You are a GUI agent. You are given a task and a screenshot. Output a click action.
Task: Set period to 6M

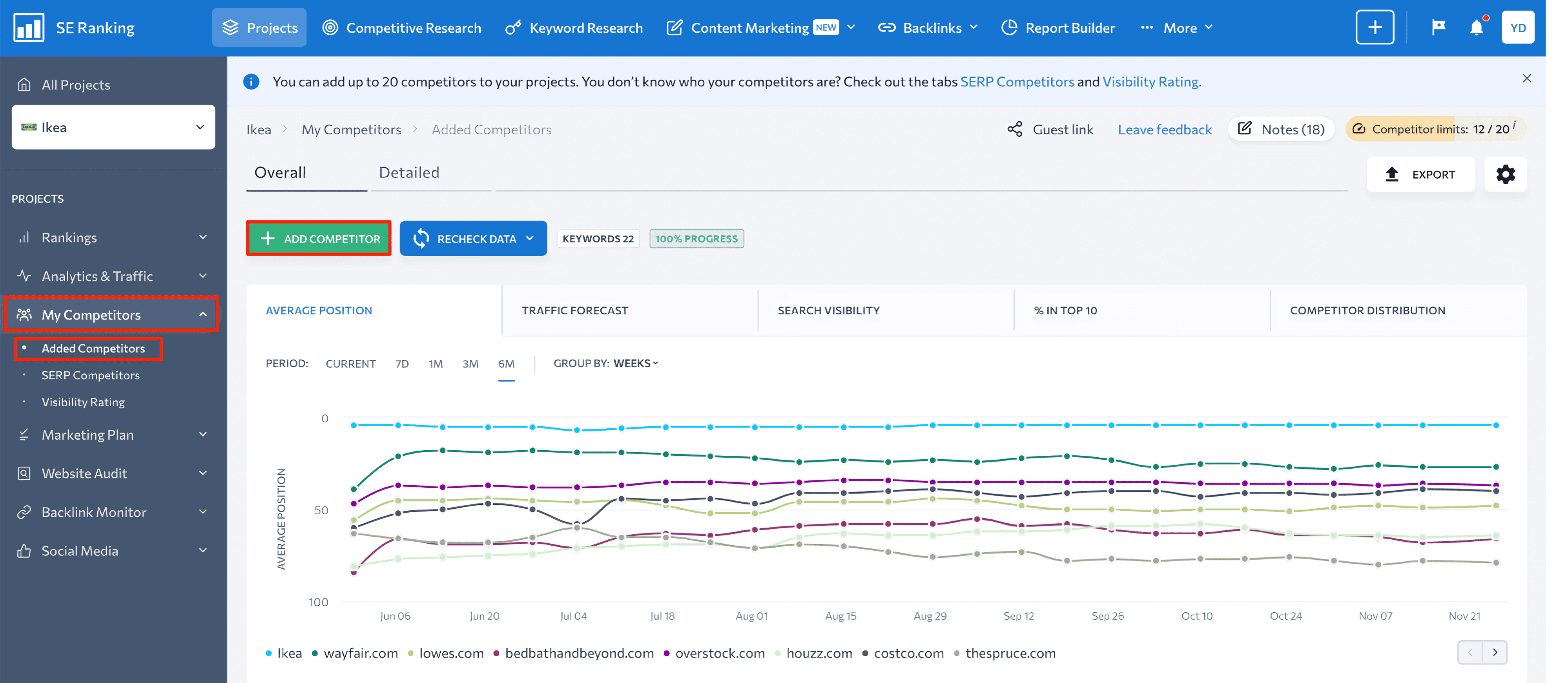click(507, 364)
